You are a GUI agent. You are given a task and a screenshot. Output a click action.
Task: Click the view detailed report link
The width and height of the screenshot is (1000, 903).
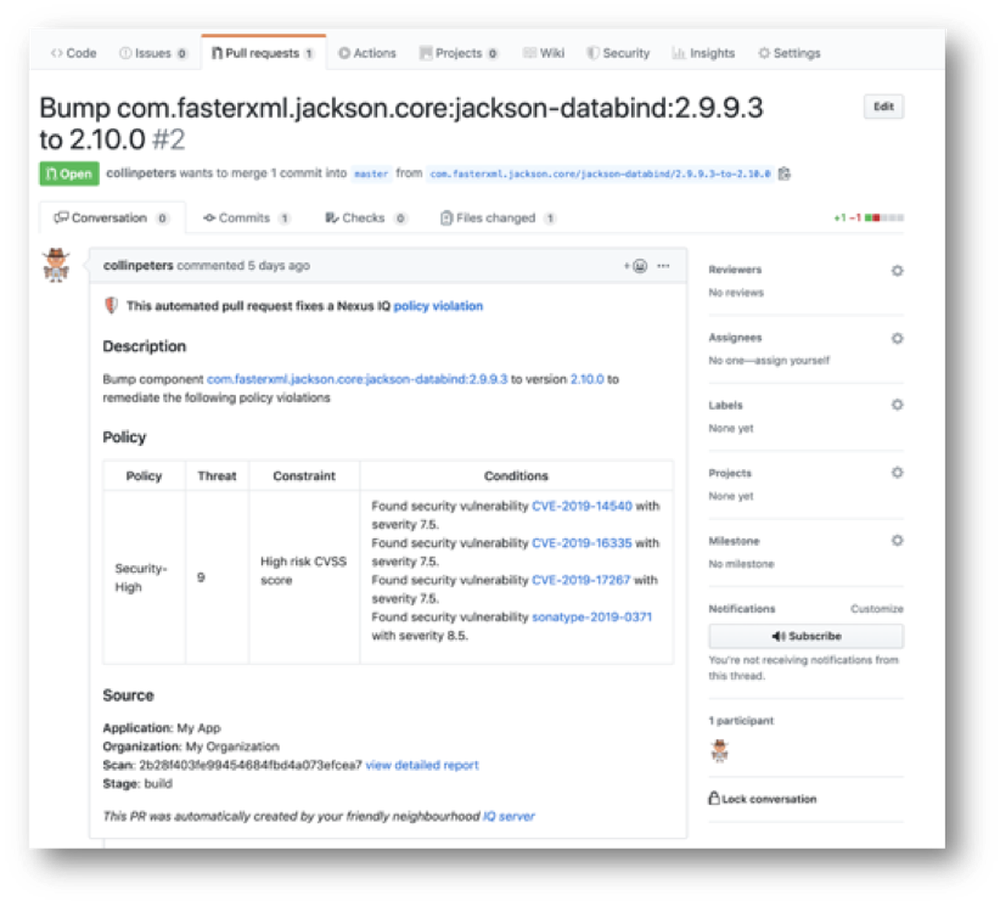pos(422,765)
